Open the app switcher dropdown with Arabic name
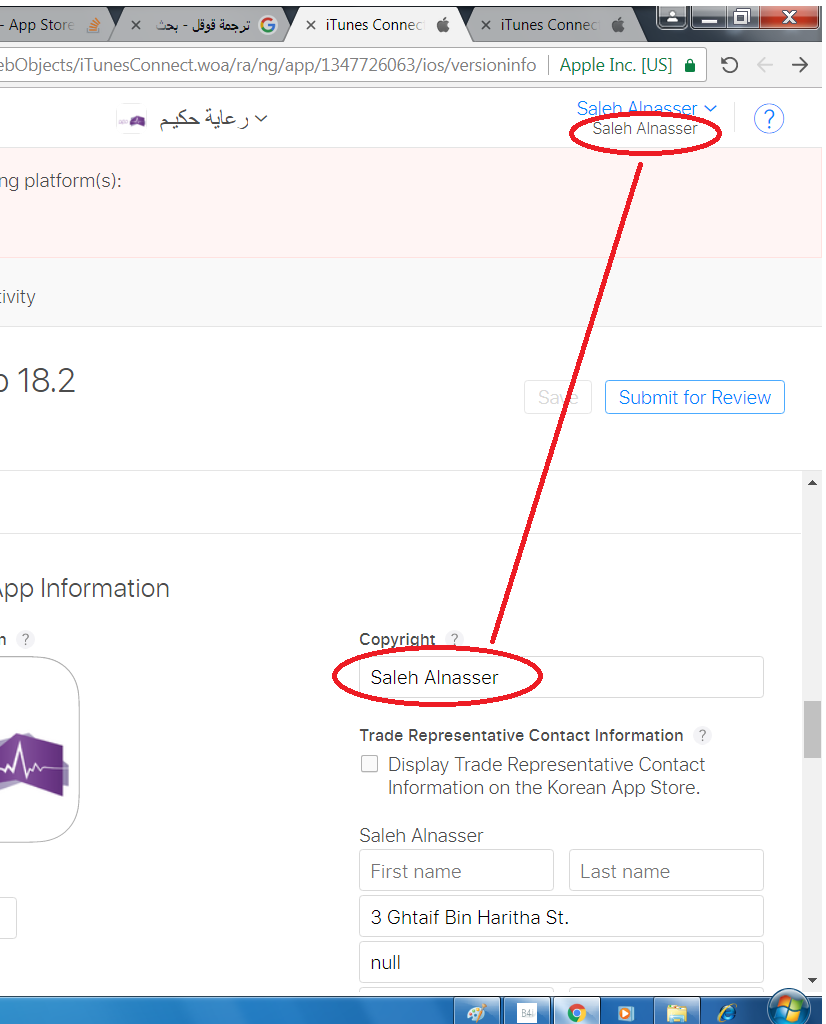Viewport: 826px width, 1024px height. click(214, 119)
